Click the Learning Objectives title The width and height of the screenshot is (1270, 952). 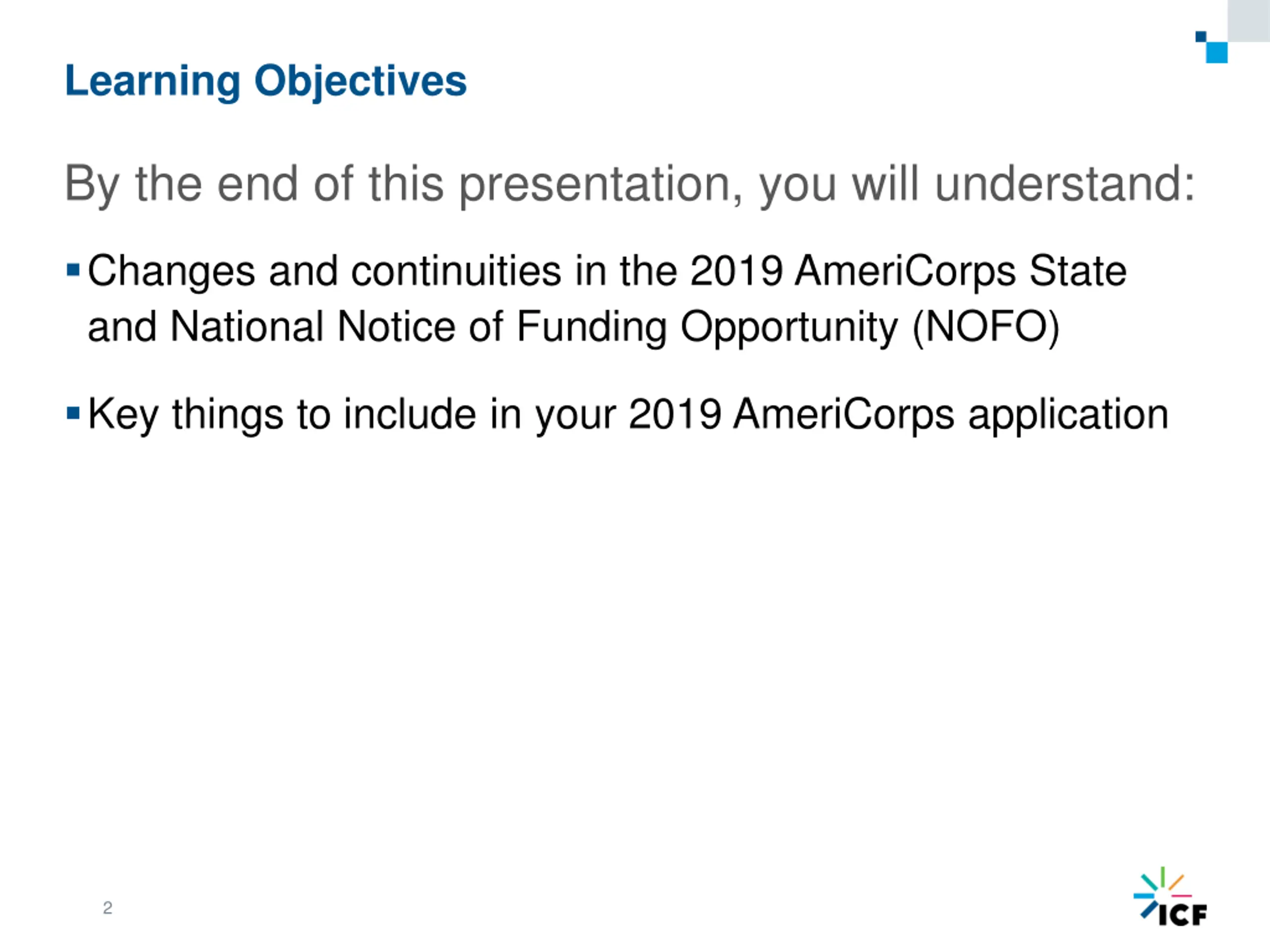click(266, 81)
